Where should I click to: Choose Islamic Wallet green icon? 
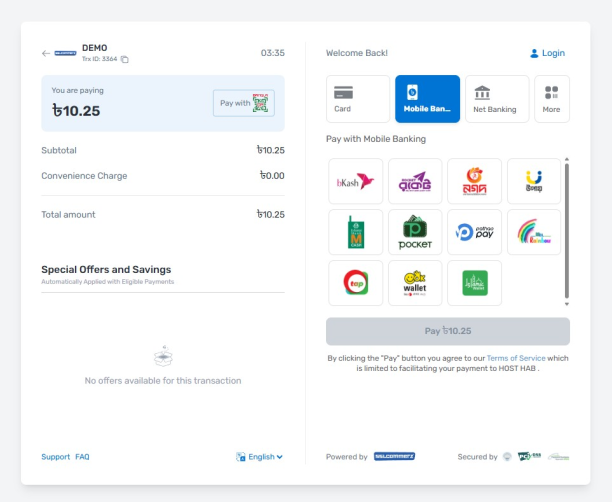point(474,283)
